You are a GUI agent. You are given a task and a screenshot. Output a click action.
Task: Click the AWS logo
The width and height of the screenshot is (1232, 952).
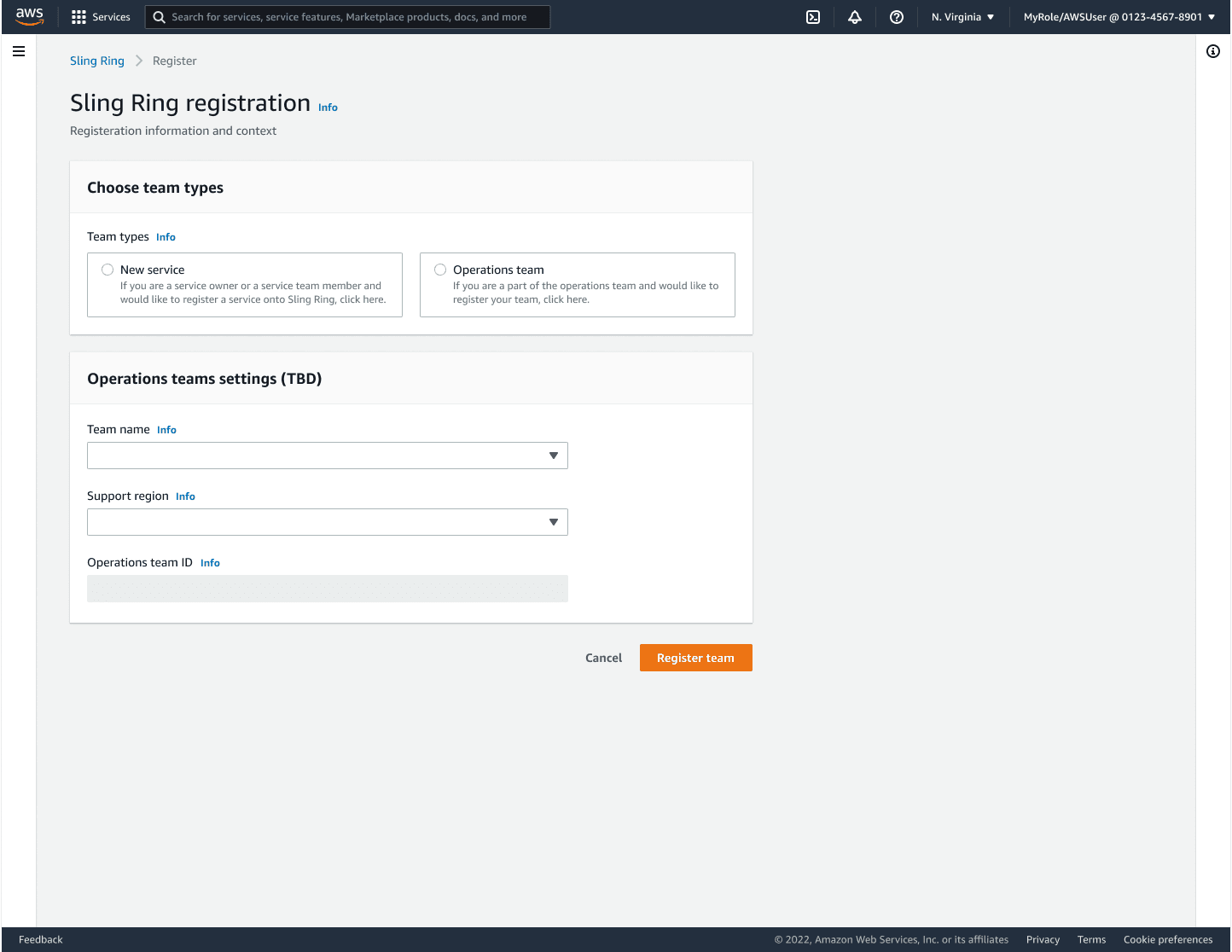click(x=30, y=17)
